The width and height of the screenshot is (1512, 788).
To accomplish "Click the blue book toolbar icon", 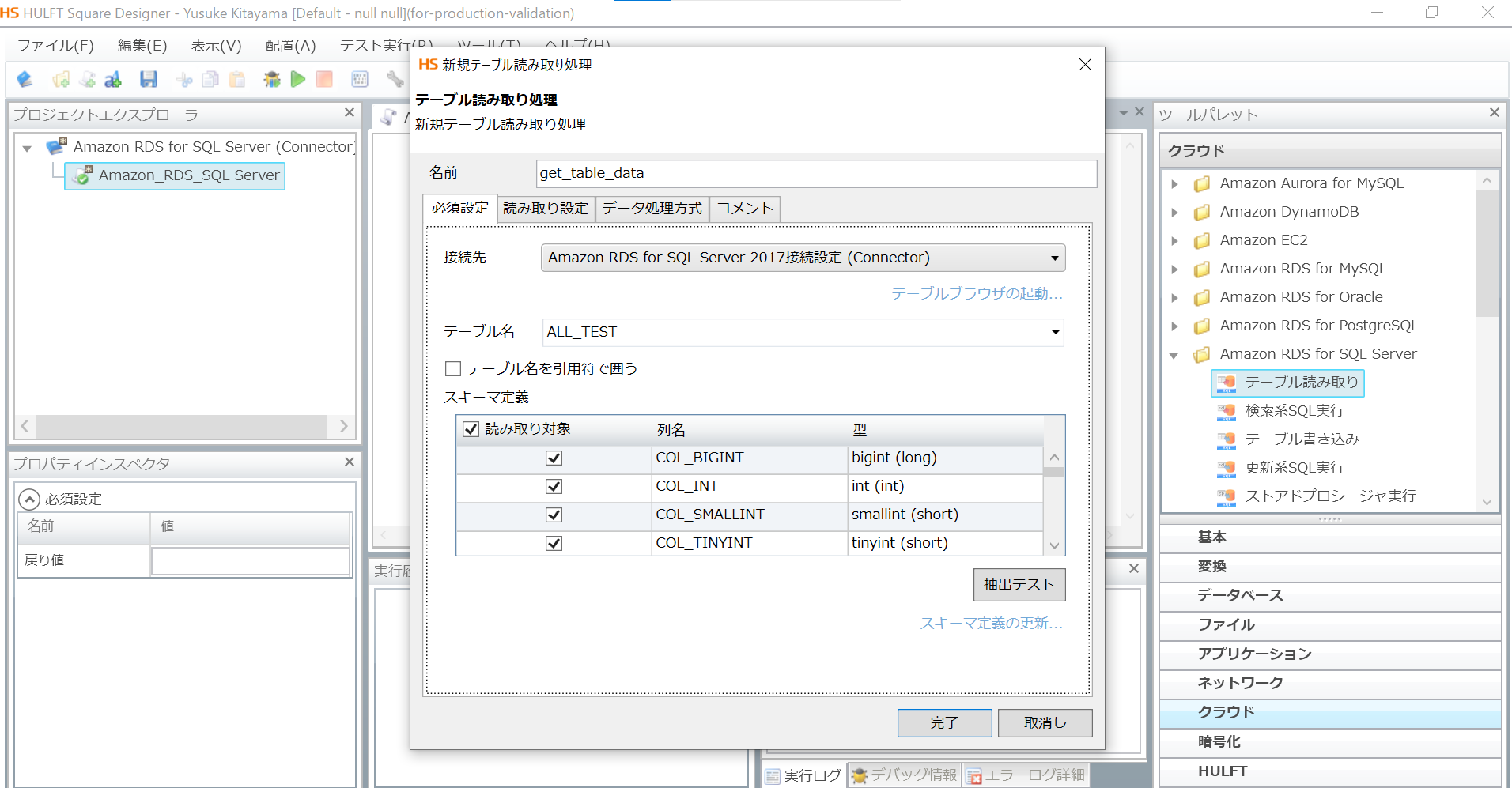I will [25, 79].
